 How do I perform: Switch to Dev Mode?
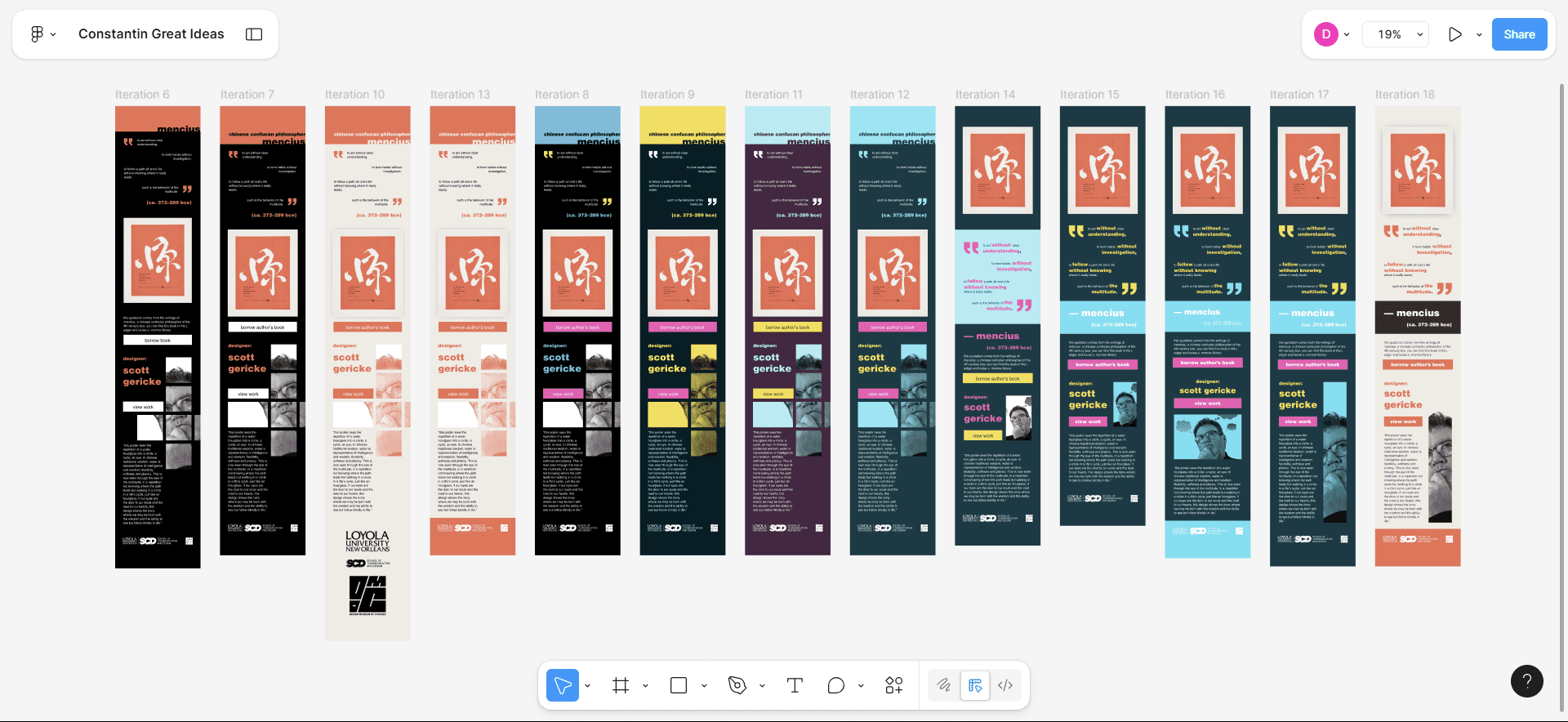(1005, 686)
